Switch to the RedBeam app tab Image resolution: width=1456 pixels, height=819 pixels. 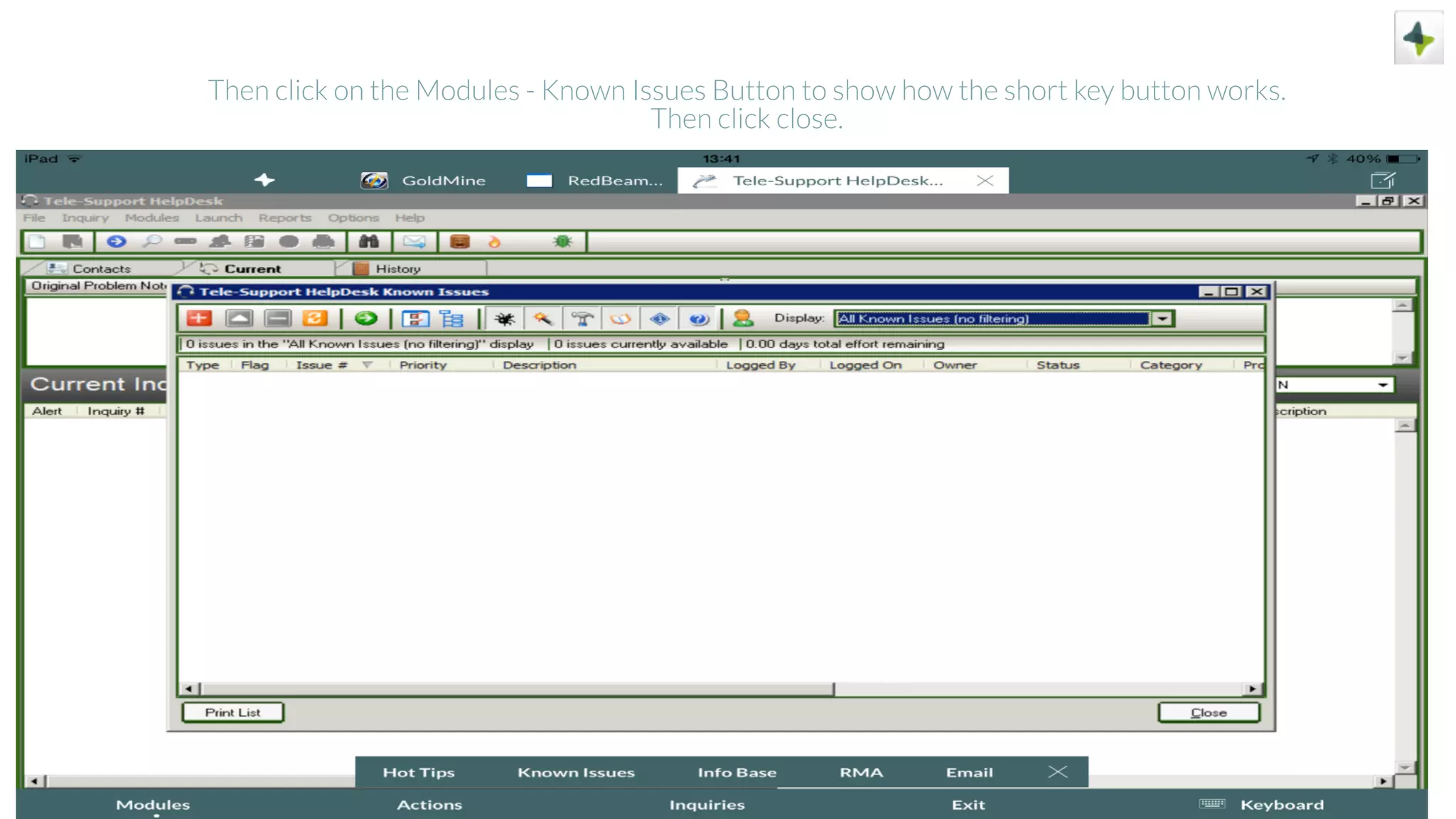594,181
